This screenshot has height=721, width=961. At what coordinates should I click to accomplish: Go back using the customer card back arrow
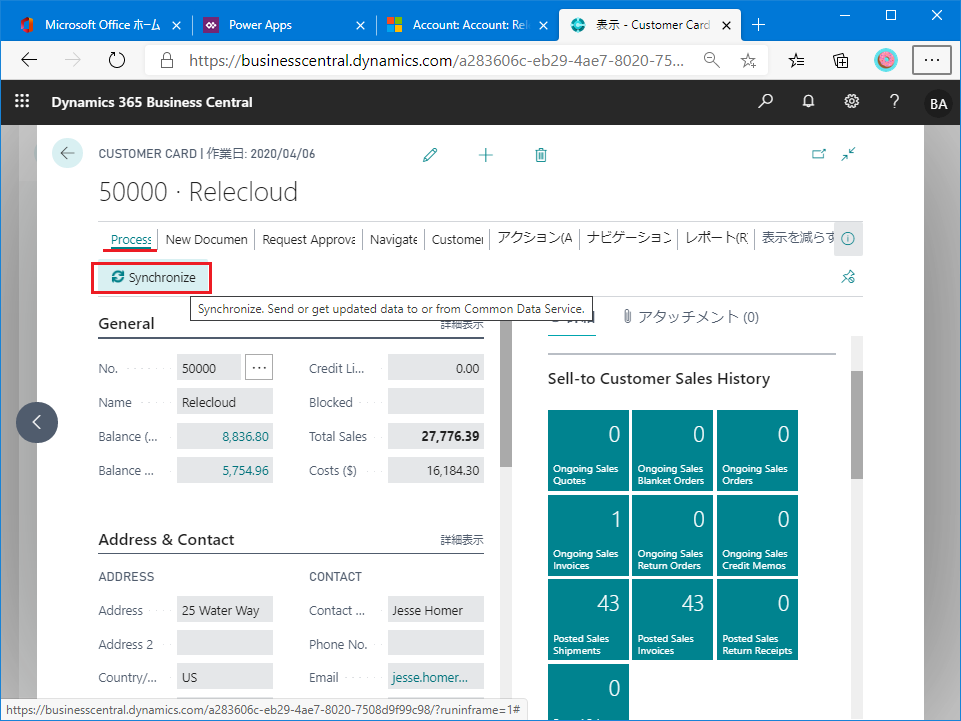pyautogui.click(x=67, y=153)
